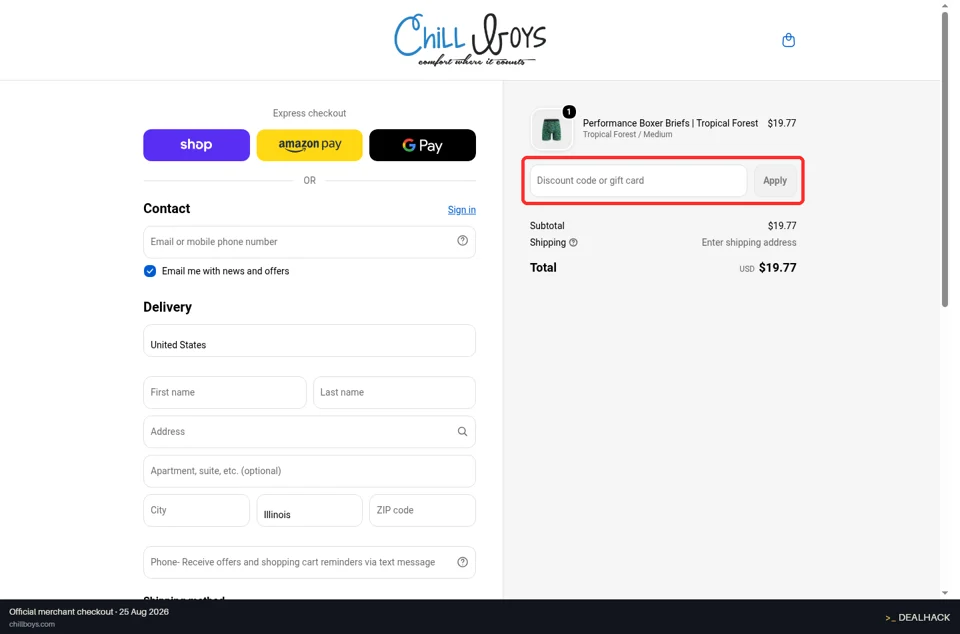Image resolution: width=960 pixels, height=634 pixels.
Task: Check out with Amazon Pay
Action: tap(309, 145)
